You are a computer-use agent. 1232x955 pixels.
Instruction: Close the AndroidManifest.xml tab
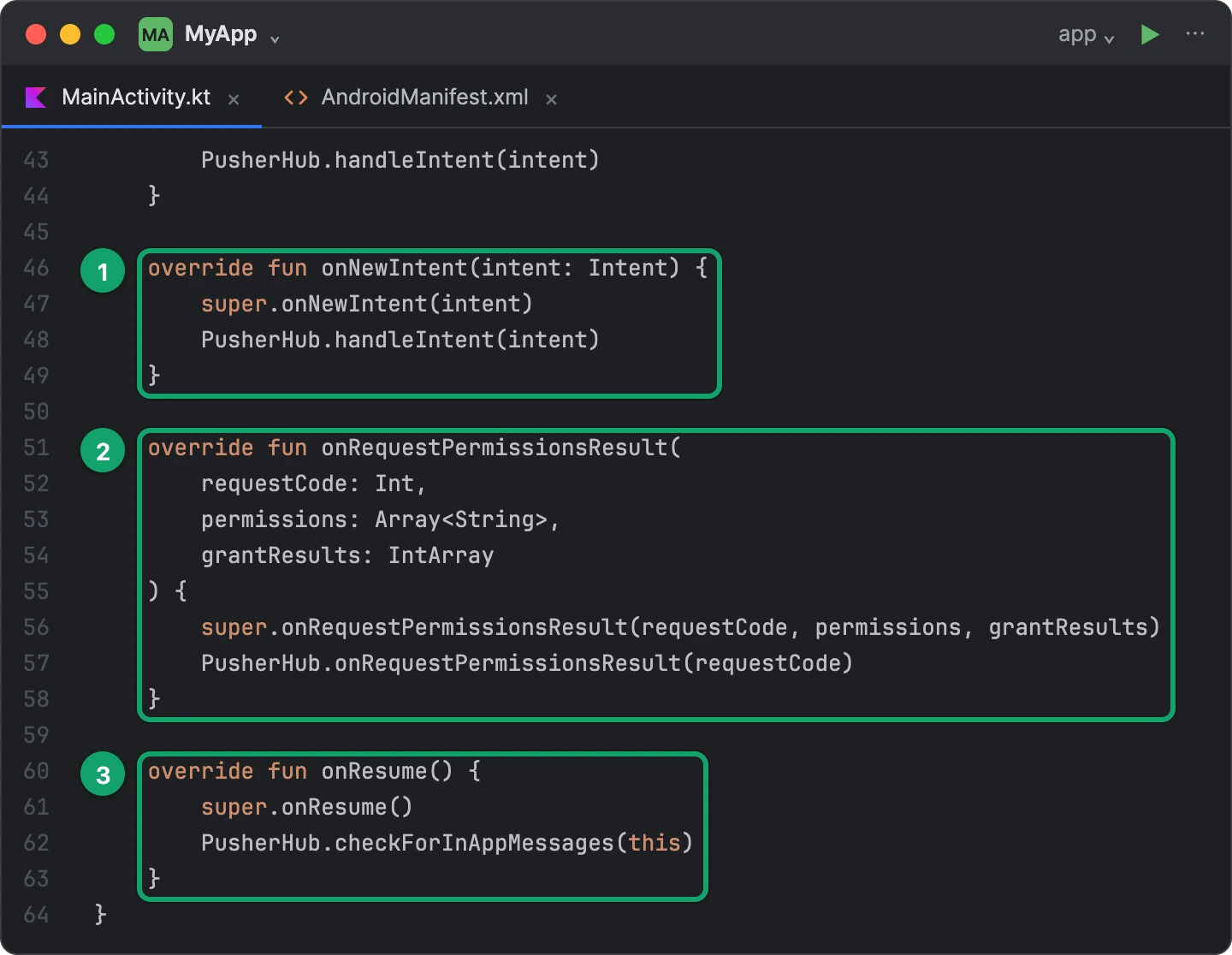click(552, 99)
